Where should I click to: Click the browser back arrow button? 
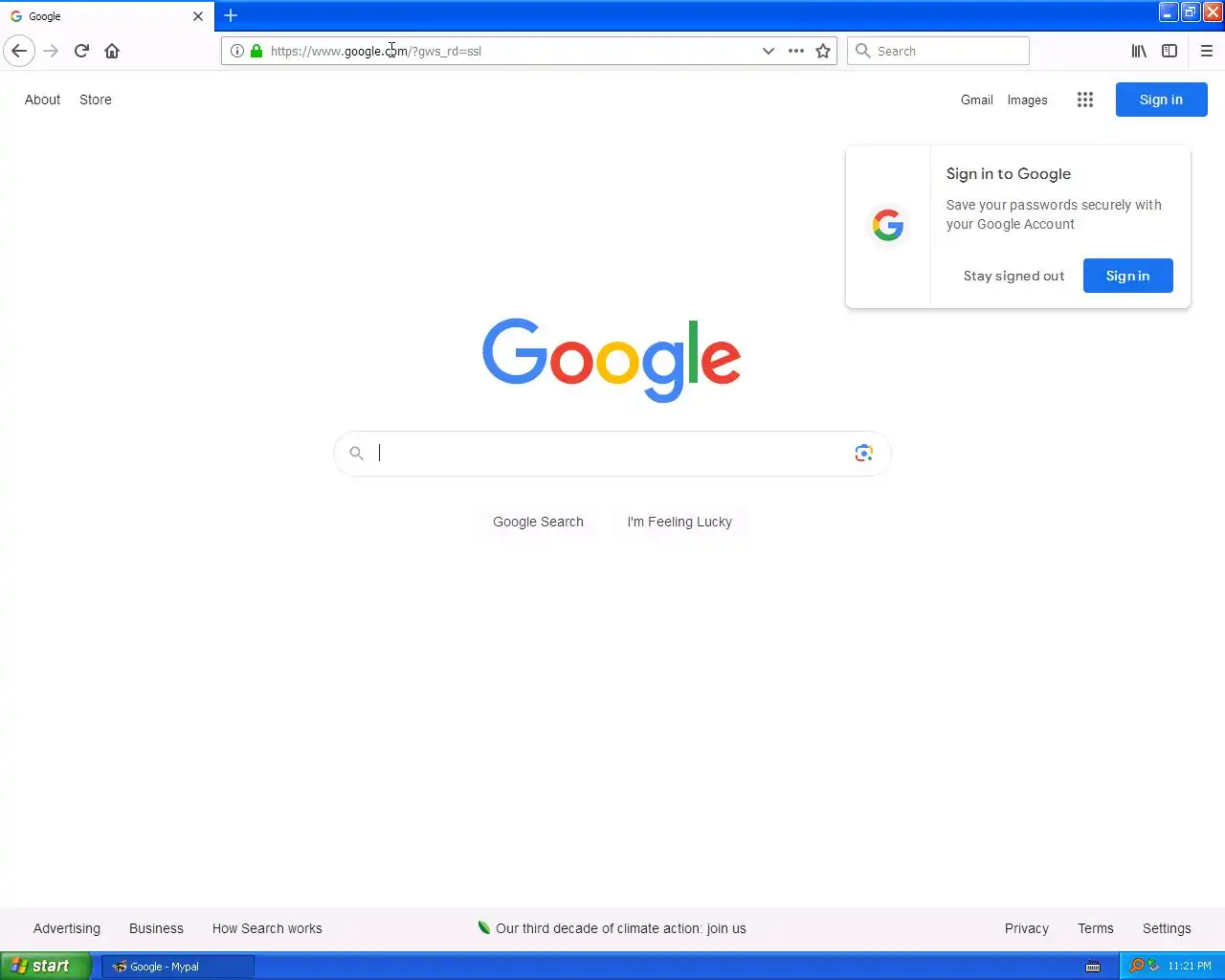19,51
